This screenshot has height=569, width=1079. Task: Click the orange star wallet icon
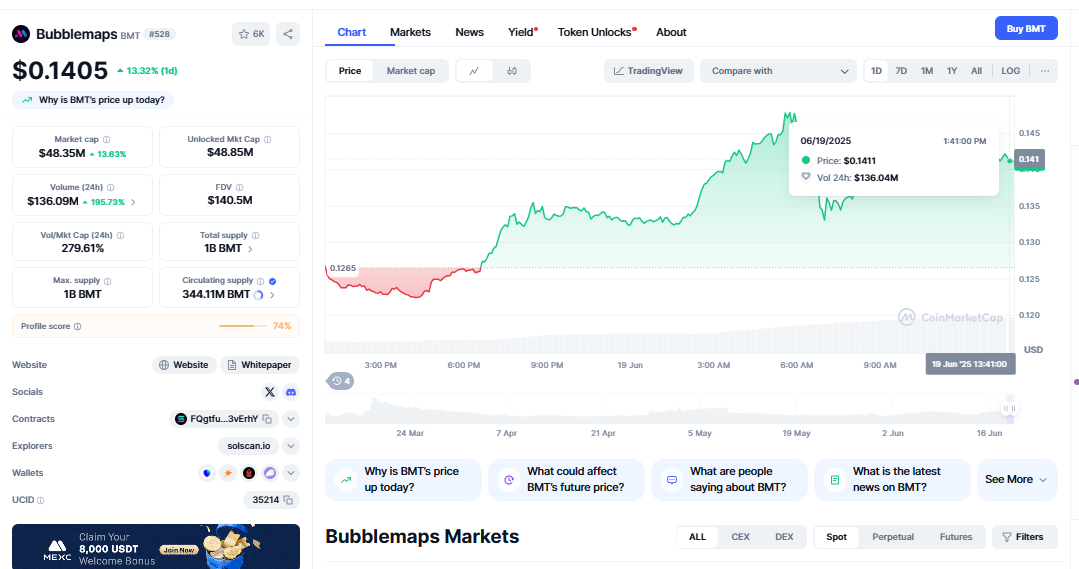pos(228,473)
